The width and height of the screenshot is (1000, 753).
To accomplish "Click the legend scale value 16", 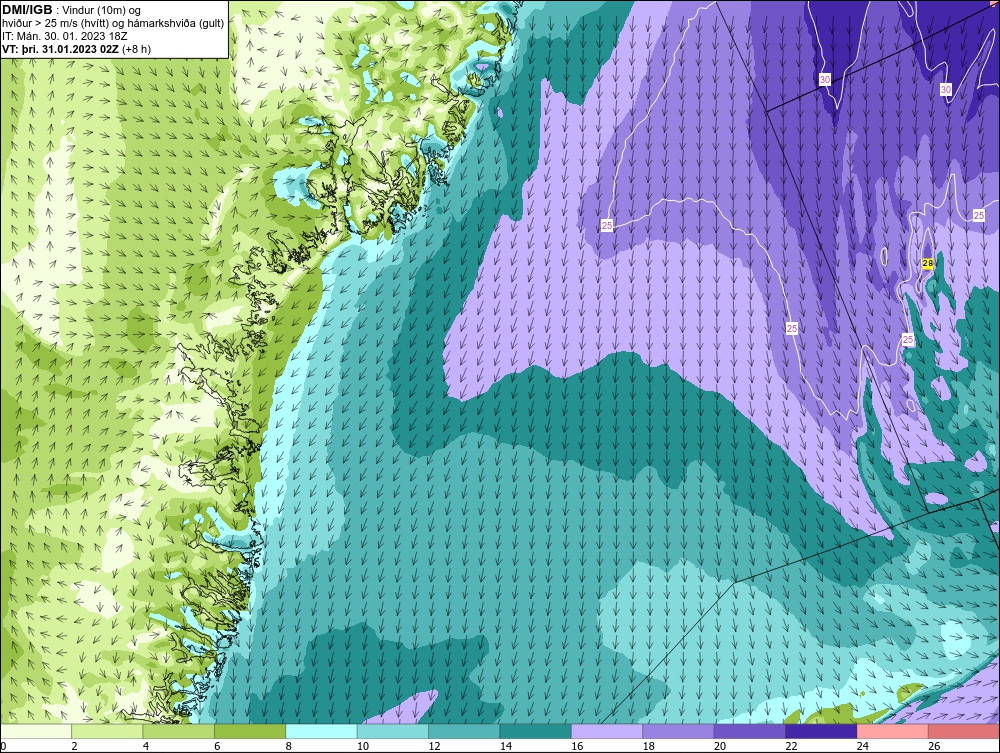I will (x=577, y=746).
